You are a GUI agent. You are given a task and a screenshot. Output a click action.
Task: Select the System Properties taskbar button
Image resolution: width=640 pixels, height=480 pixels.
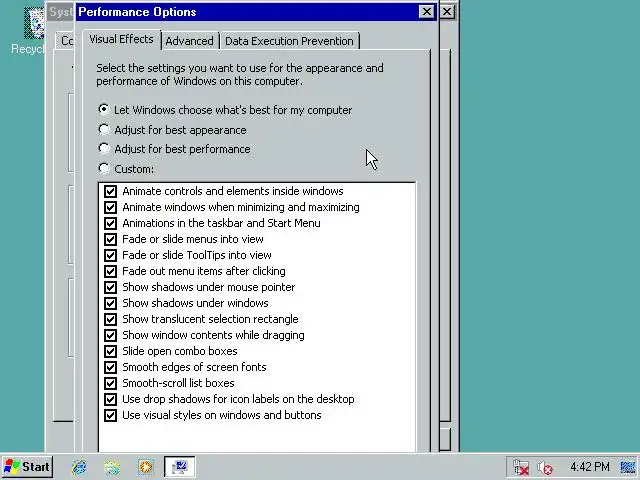click(x=180, y=467)
